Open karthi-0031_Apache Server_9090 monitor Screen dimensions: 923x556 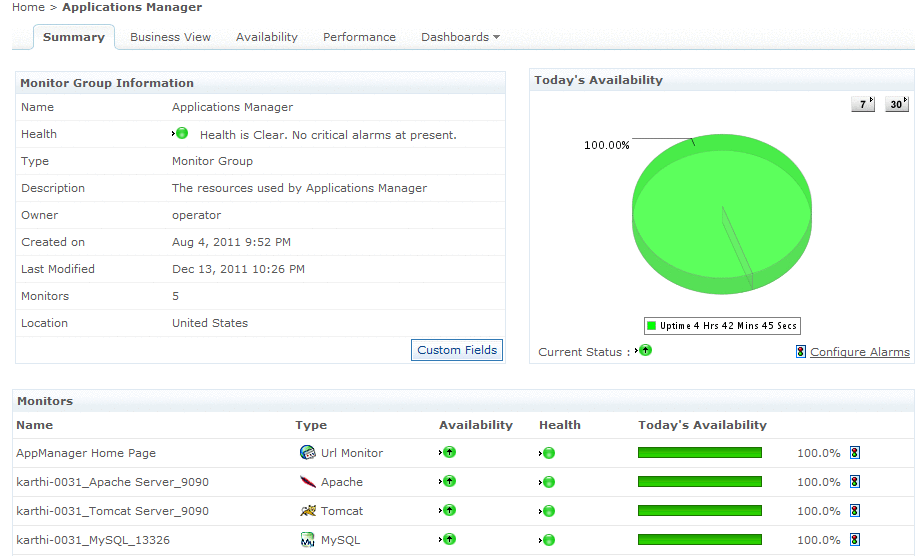(x=112, y=482)
